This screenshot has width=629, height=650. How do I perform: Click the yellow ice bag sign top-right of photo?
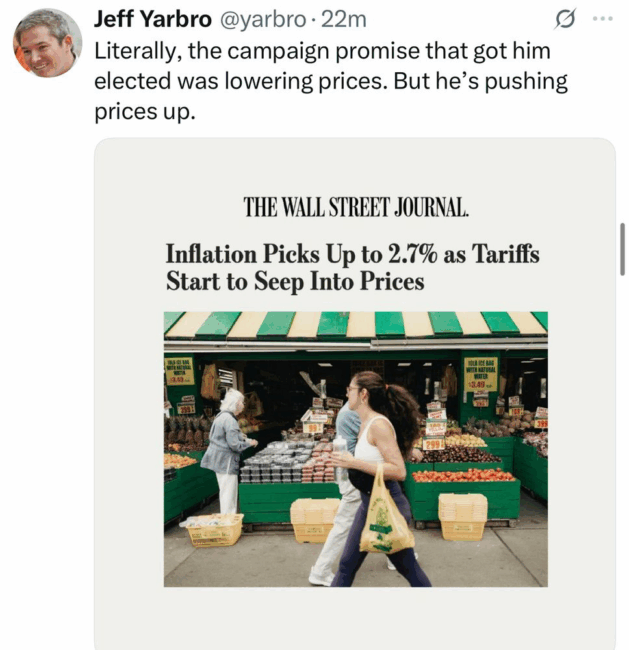coord(481,374)
